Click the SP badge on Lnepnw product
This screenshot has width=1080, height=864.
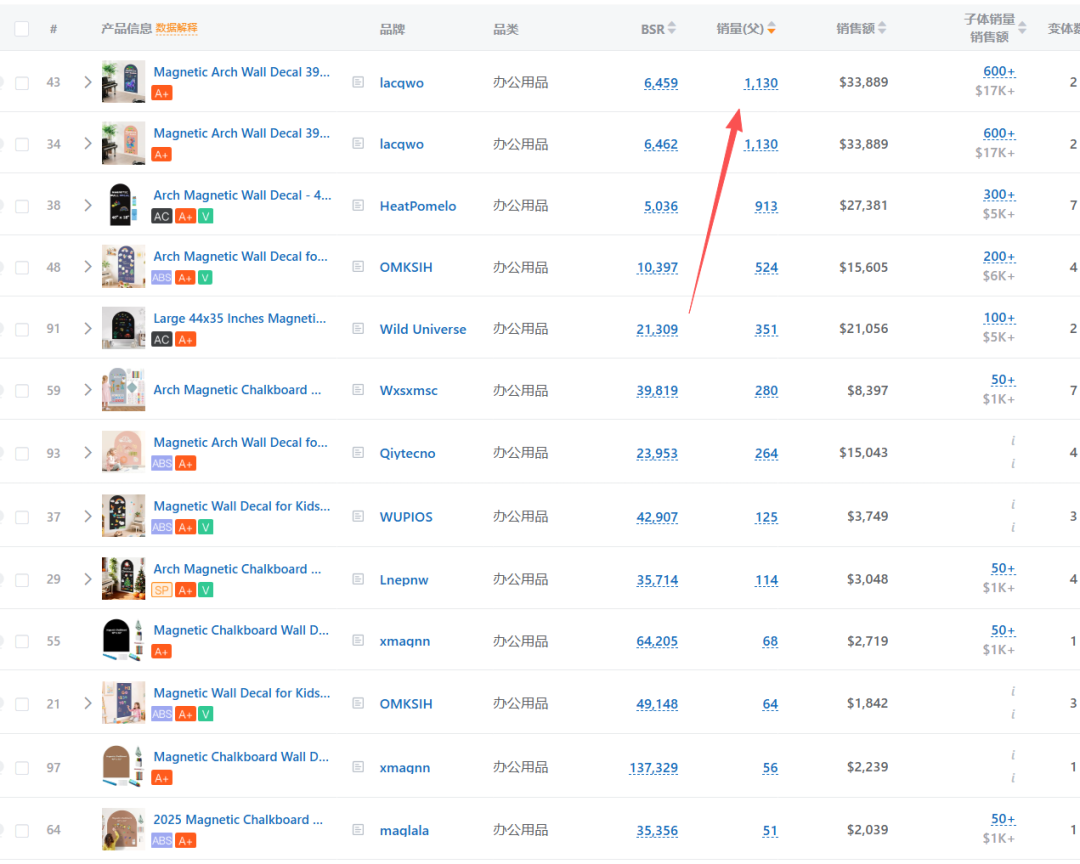(161, 590)
